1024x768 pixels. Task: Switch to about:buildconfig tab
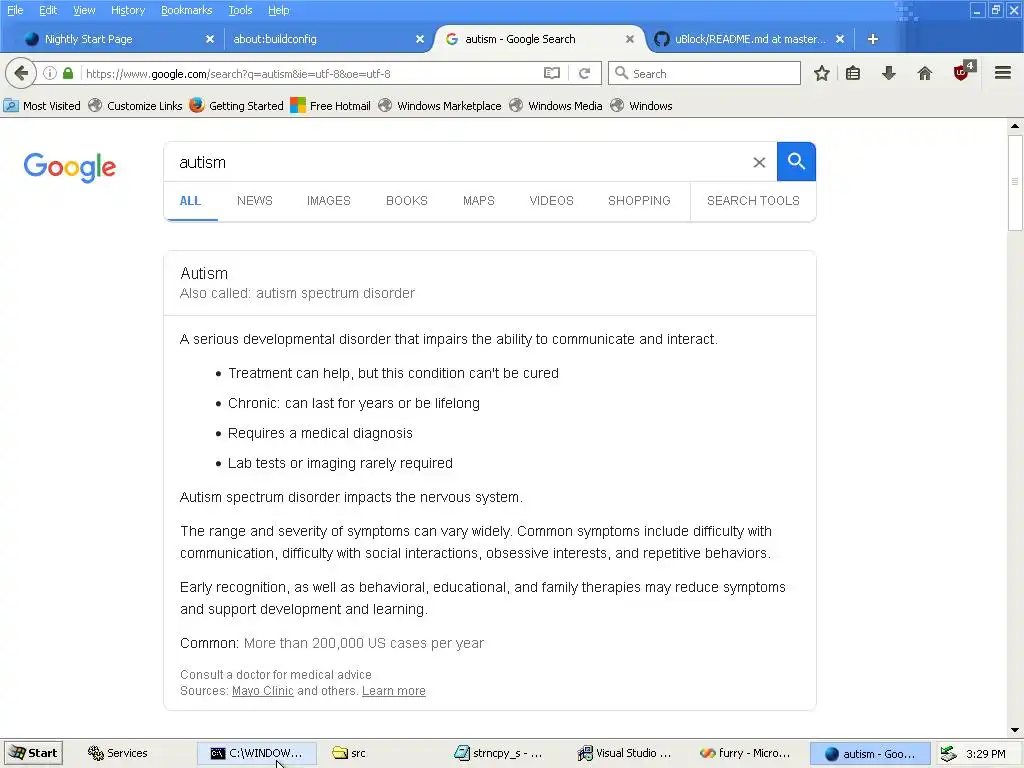[327, 39]
